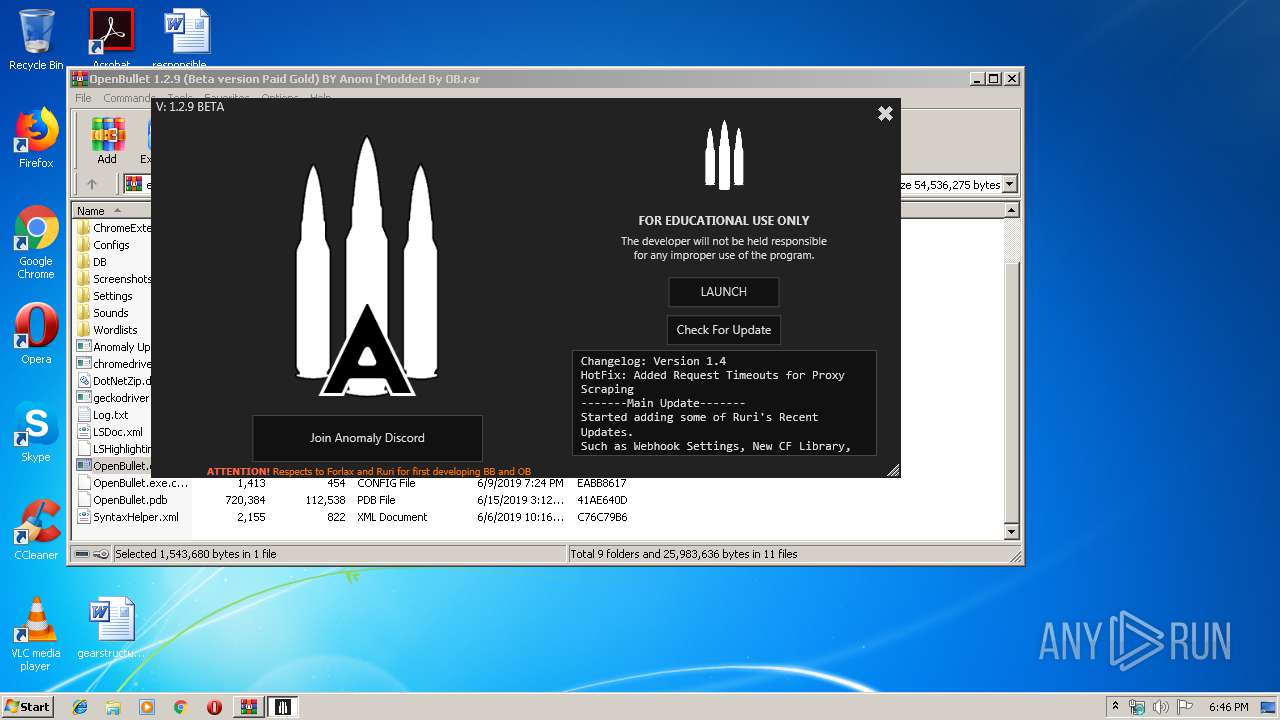
Task: Select the Settings folder in the list
Action: point(104,296)
